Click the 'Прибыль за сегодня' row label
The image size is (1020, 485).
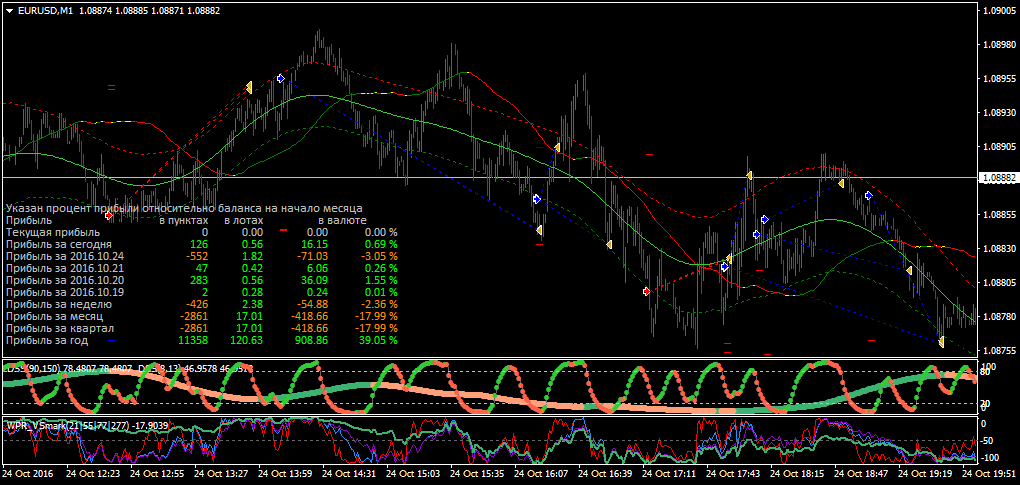click(x=59, y=244)
